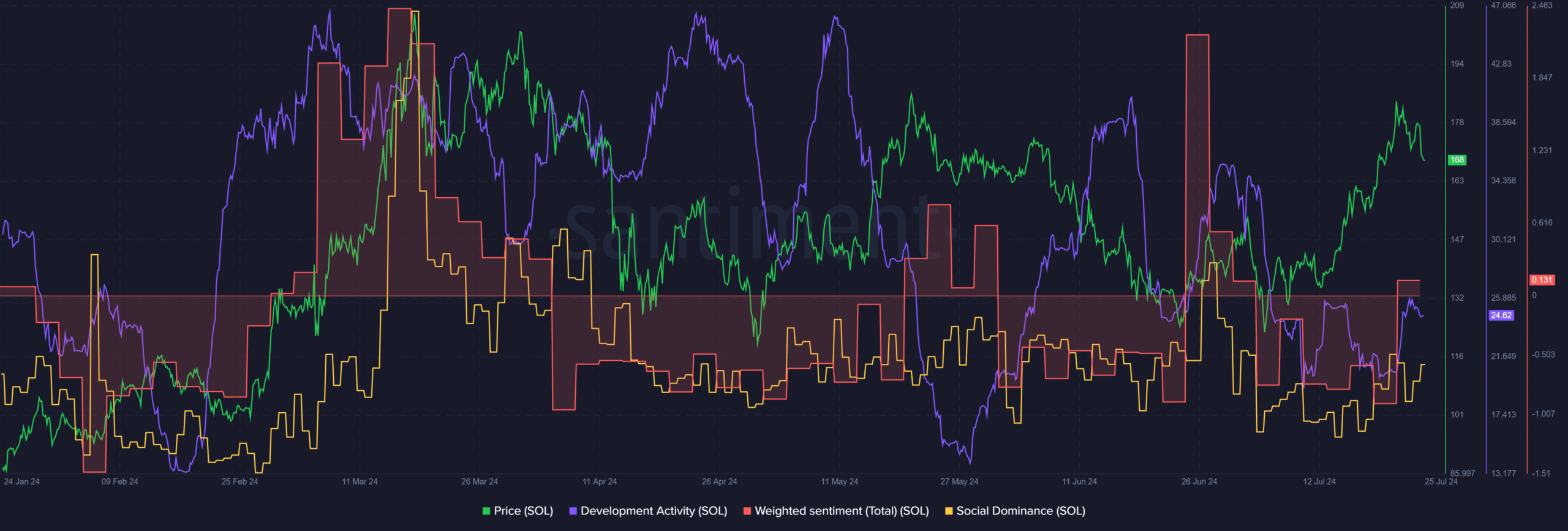Click the price axis value 147
Screen dimensions: 1568x531
pyautogui.click(x=1457, y=239)
